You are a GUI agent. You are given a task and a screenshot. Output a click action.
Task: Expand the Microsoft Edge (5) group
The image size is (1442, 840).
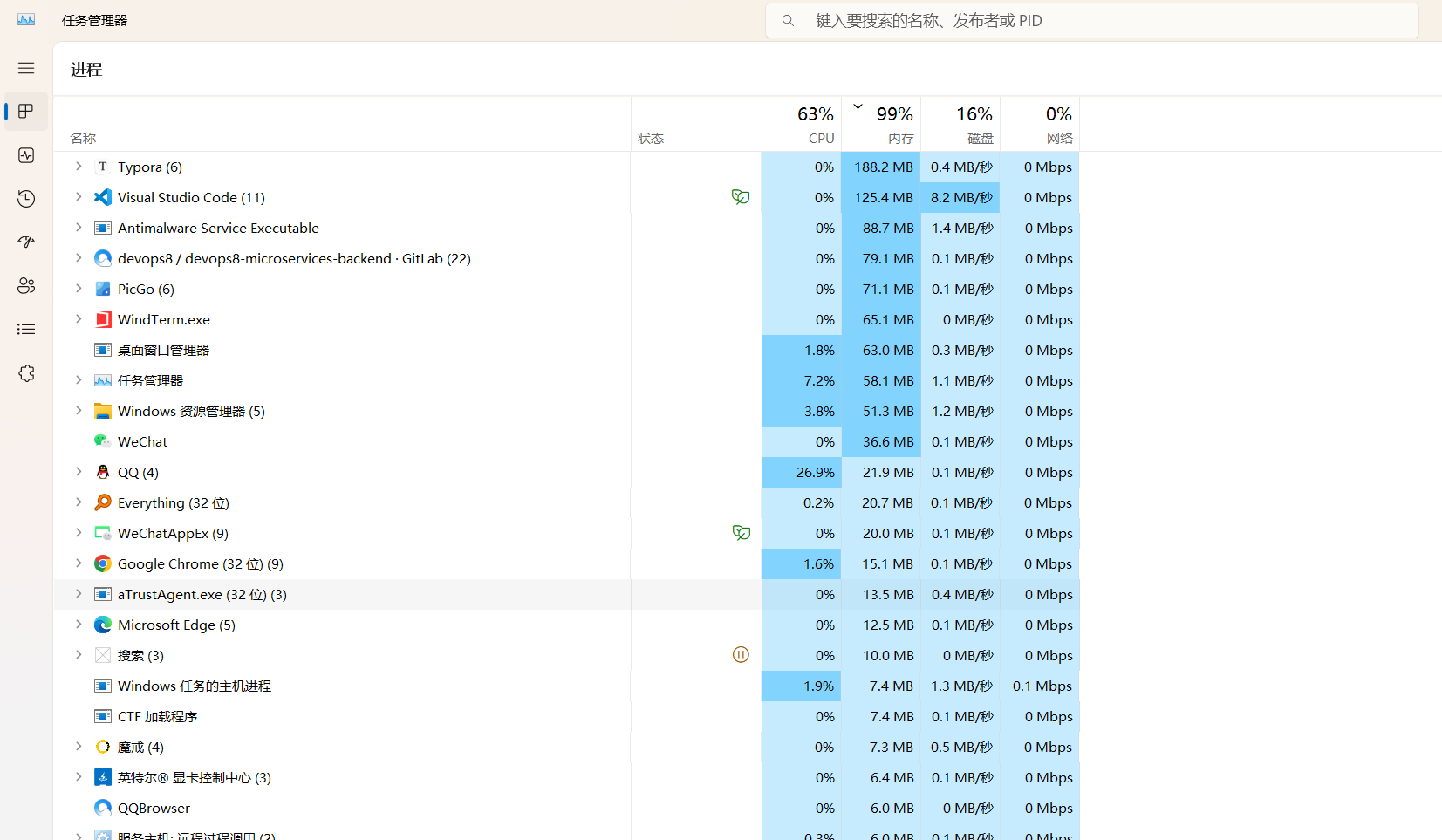79,625
